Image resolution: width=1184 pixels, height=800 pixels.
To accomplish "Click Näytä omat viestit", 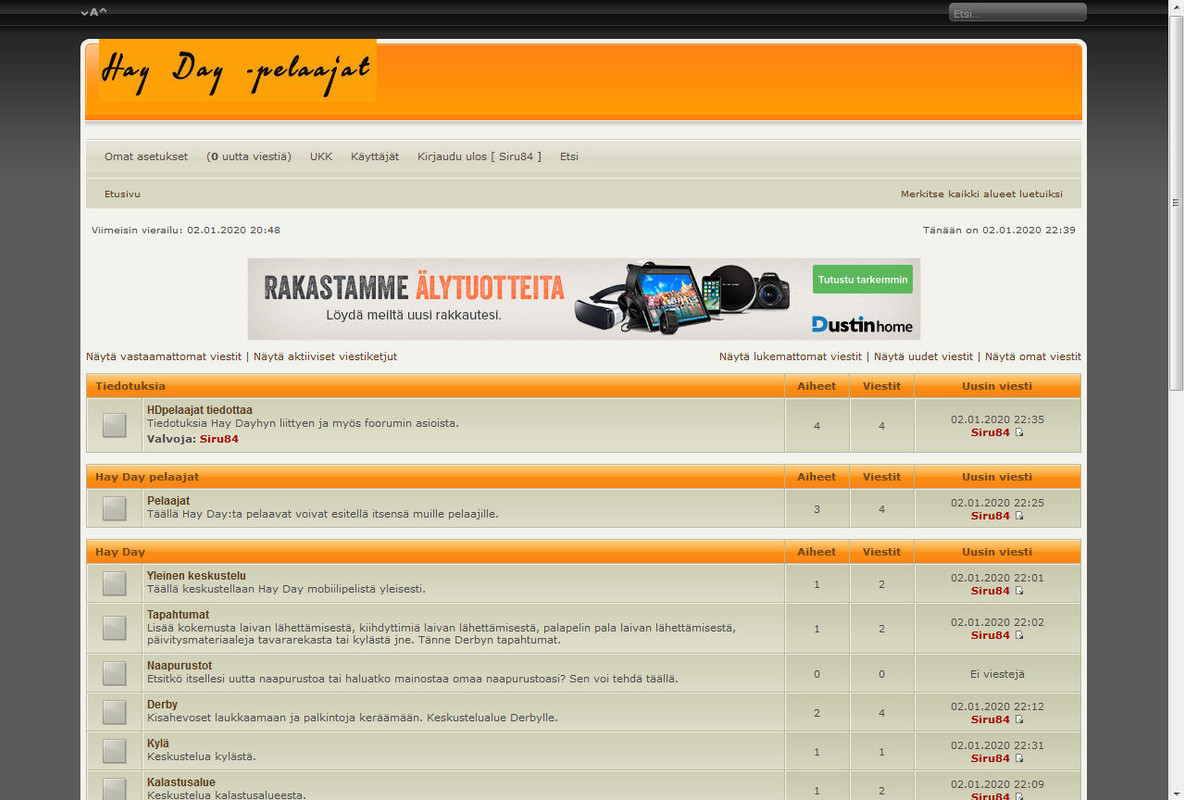I will click(x=1033, y=357).
